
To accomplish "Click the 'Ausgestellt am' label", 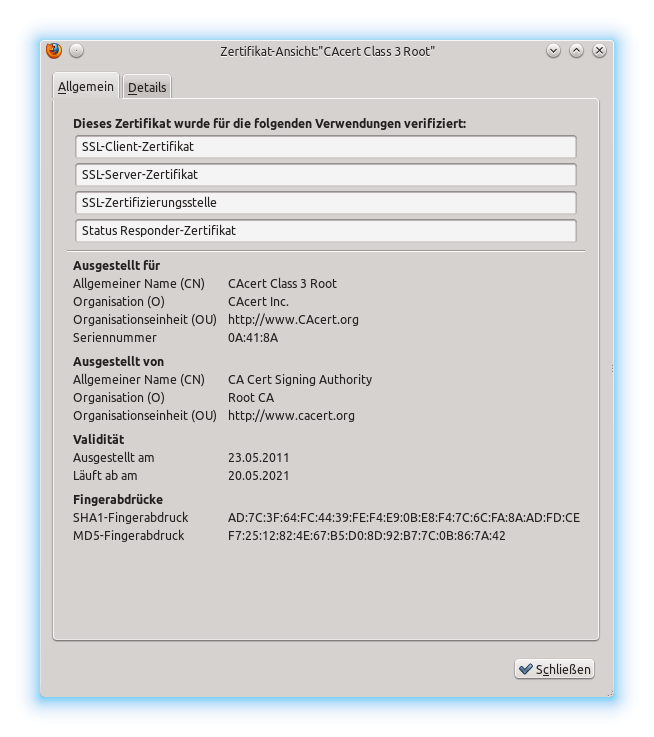I will [x=113, y=458].
